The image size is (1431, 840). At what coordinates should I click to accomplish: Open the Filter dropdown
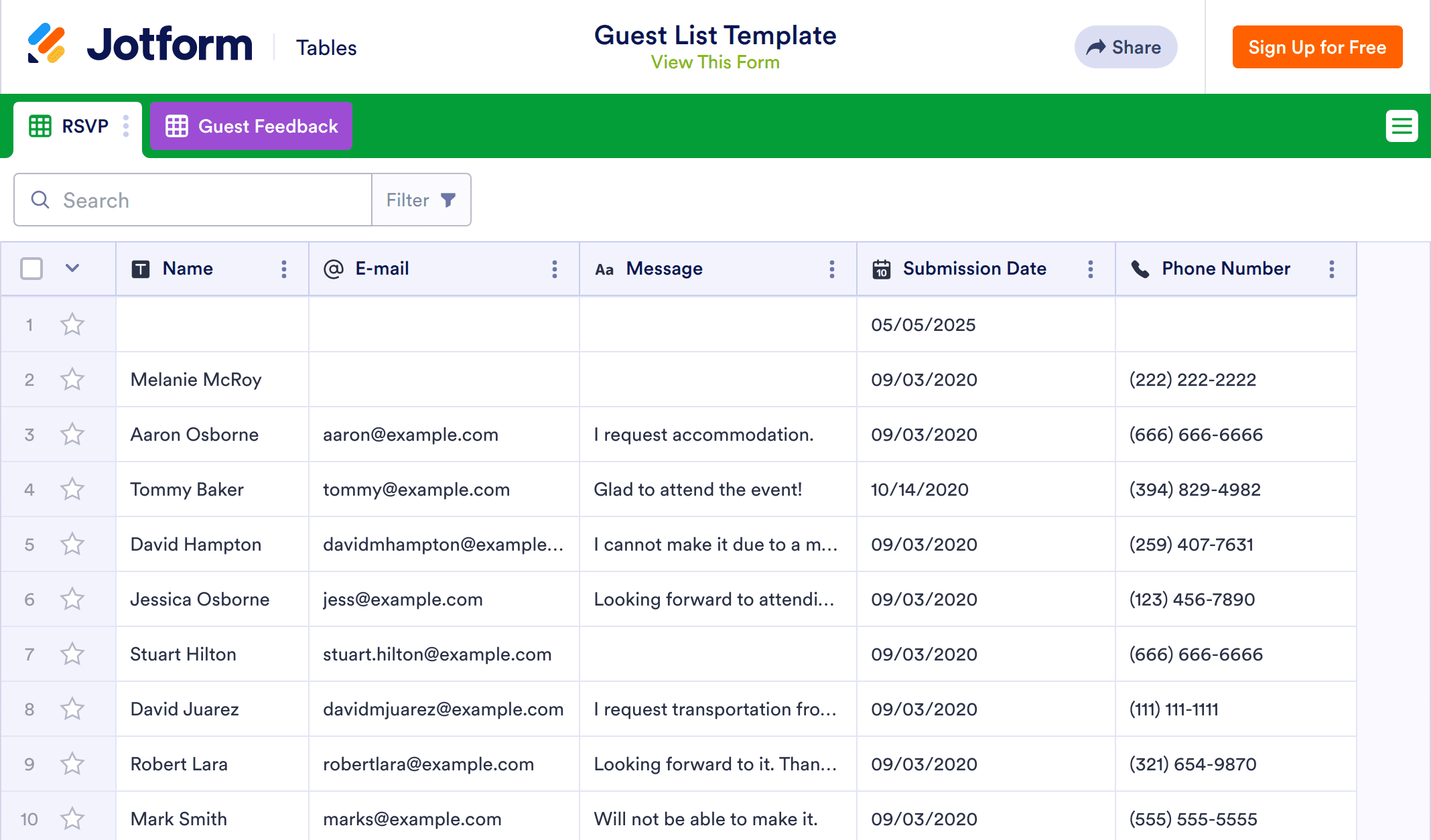coord(421,200)
